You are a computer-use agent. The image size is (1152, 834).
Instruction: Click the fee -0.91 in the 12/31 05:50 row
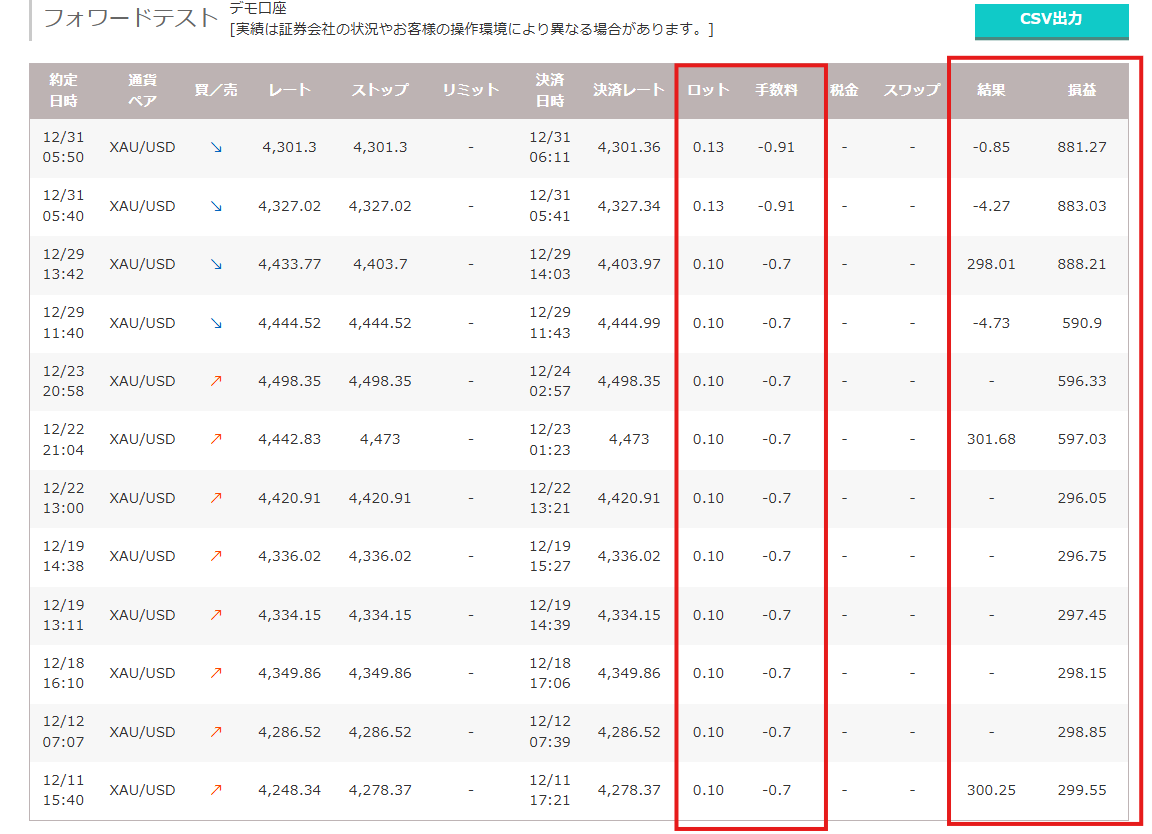(x=777, y=148)
